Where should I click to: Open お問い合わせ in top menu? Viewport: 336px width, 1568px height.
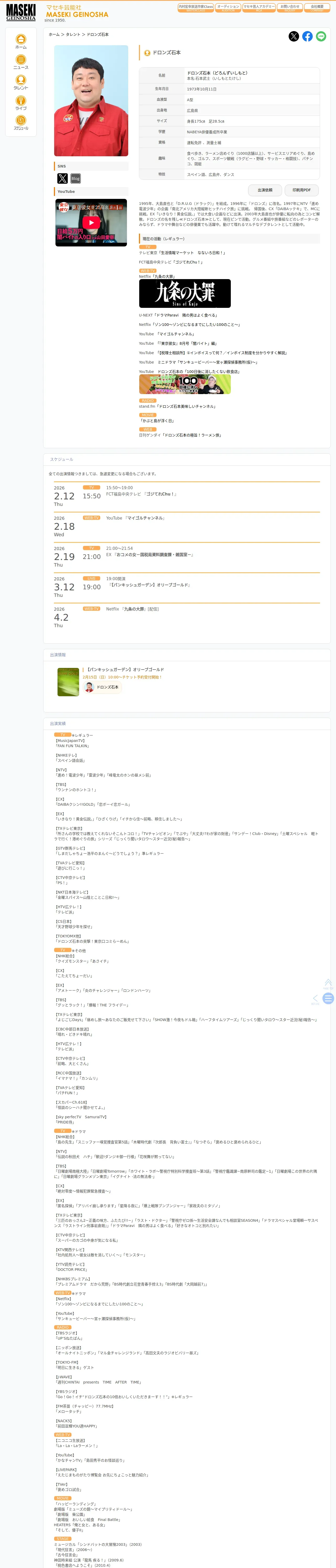tap(290, 8)
